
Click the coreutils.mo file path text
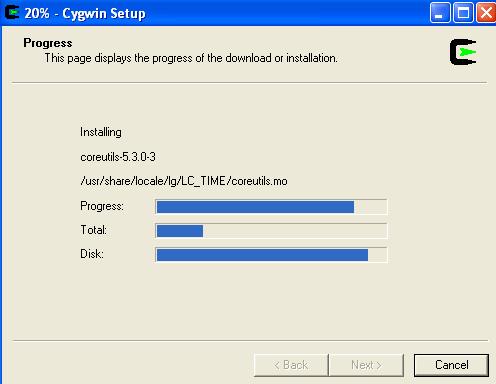click(184, 181)
